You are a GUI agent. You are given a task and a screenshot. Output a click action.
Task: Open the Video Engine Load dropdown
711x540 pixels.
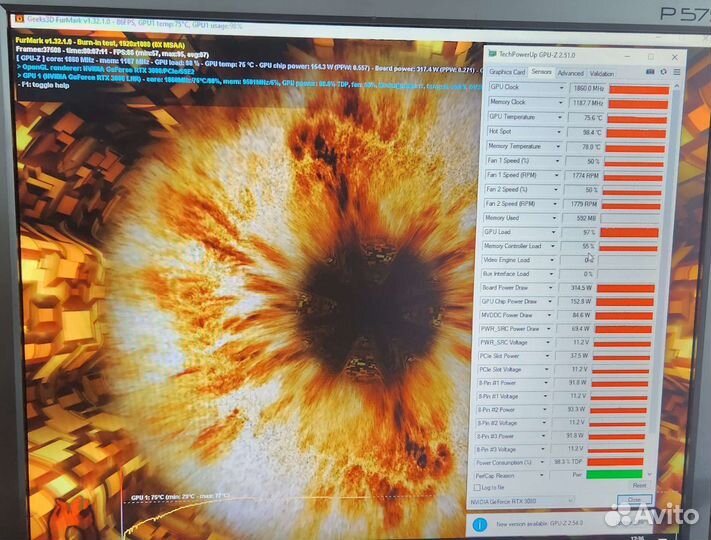[551, 260]
